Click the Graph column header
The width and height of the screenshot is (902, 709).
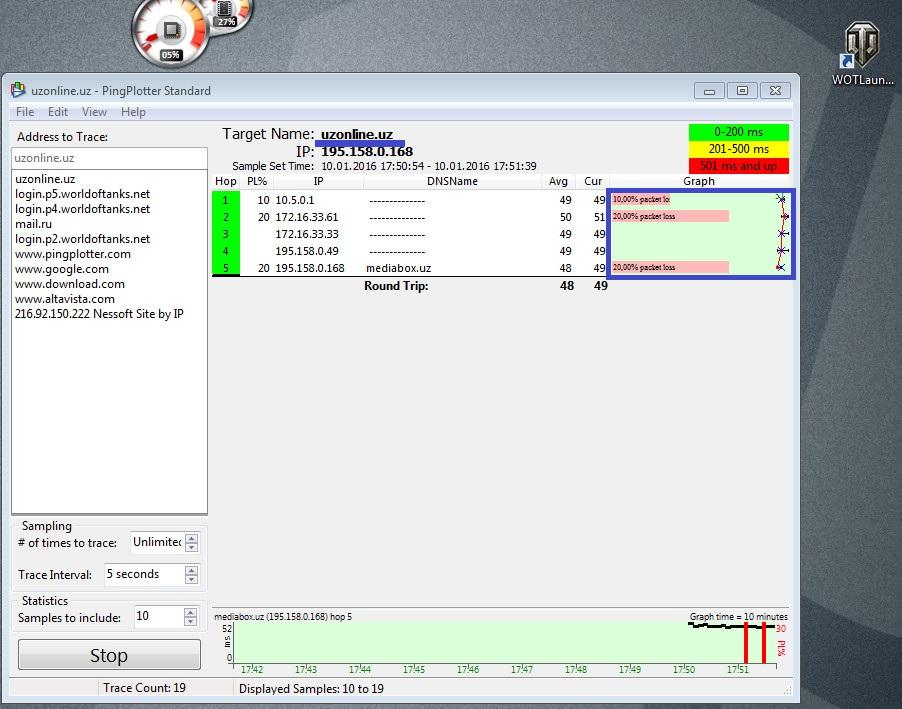pyautogui.click(x=699, y=181)
